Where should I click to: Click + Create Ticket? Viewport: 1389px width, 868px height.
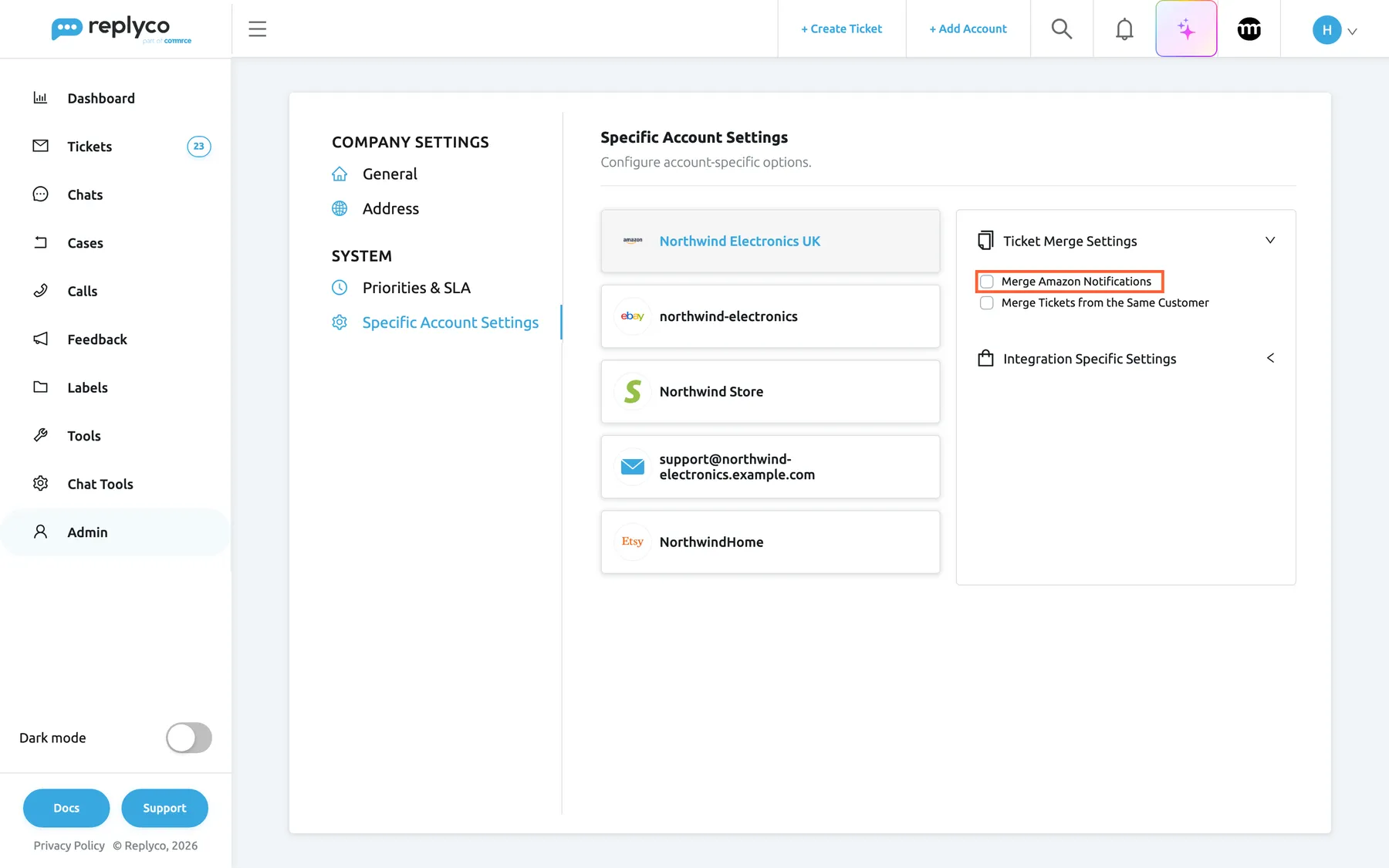point(841,29)
